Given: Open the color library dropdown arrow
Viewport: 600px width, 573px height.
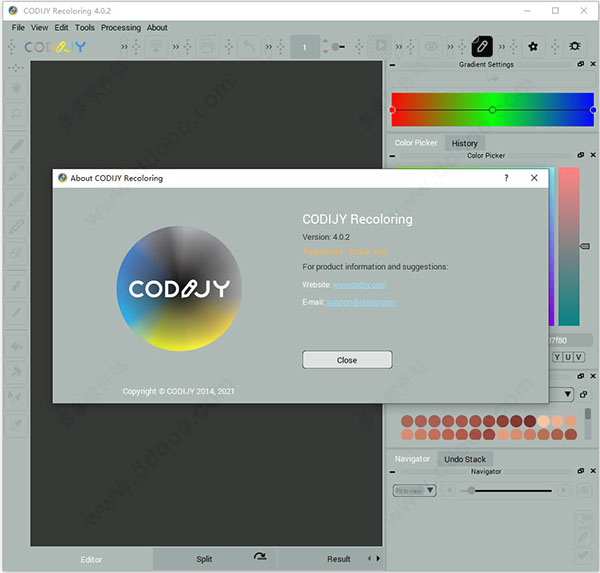Looking at the screenshot, I should point(567,394).
